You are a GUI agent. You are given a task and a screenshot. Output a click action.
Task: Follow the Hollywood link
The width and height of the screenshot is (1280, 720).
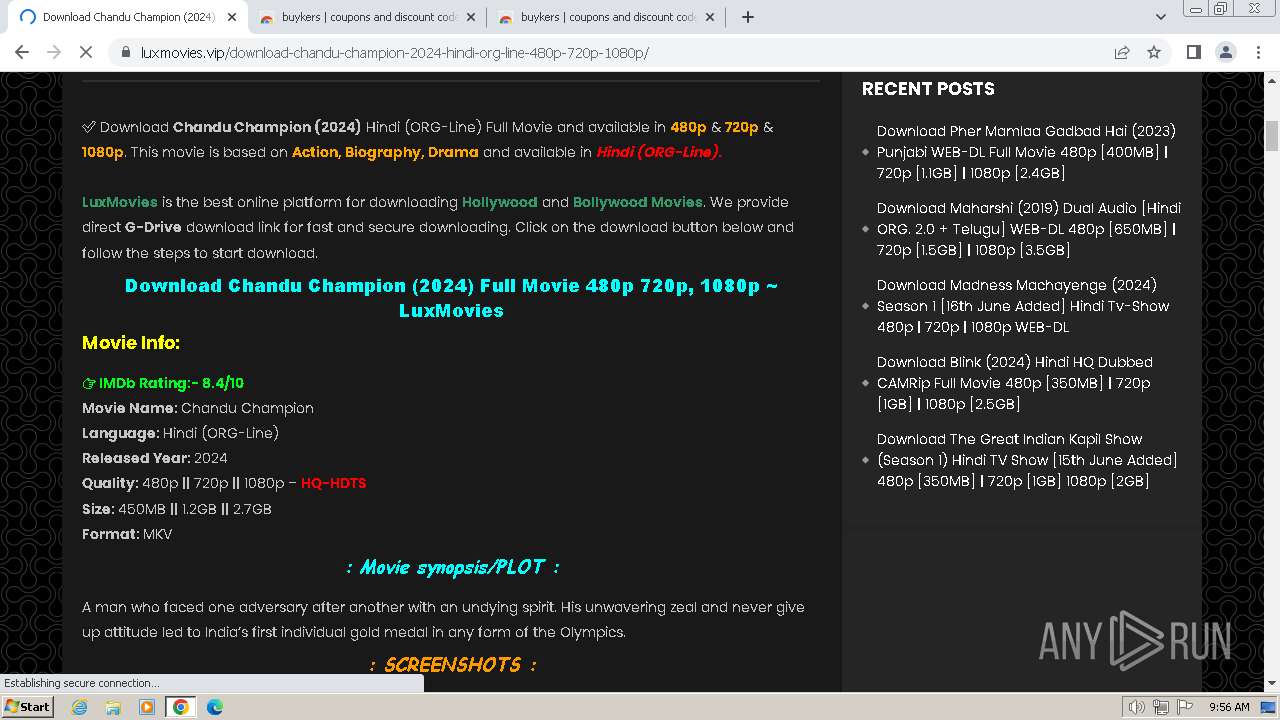click(500, 202)
